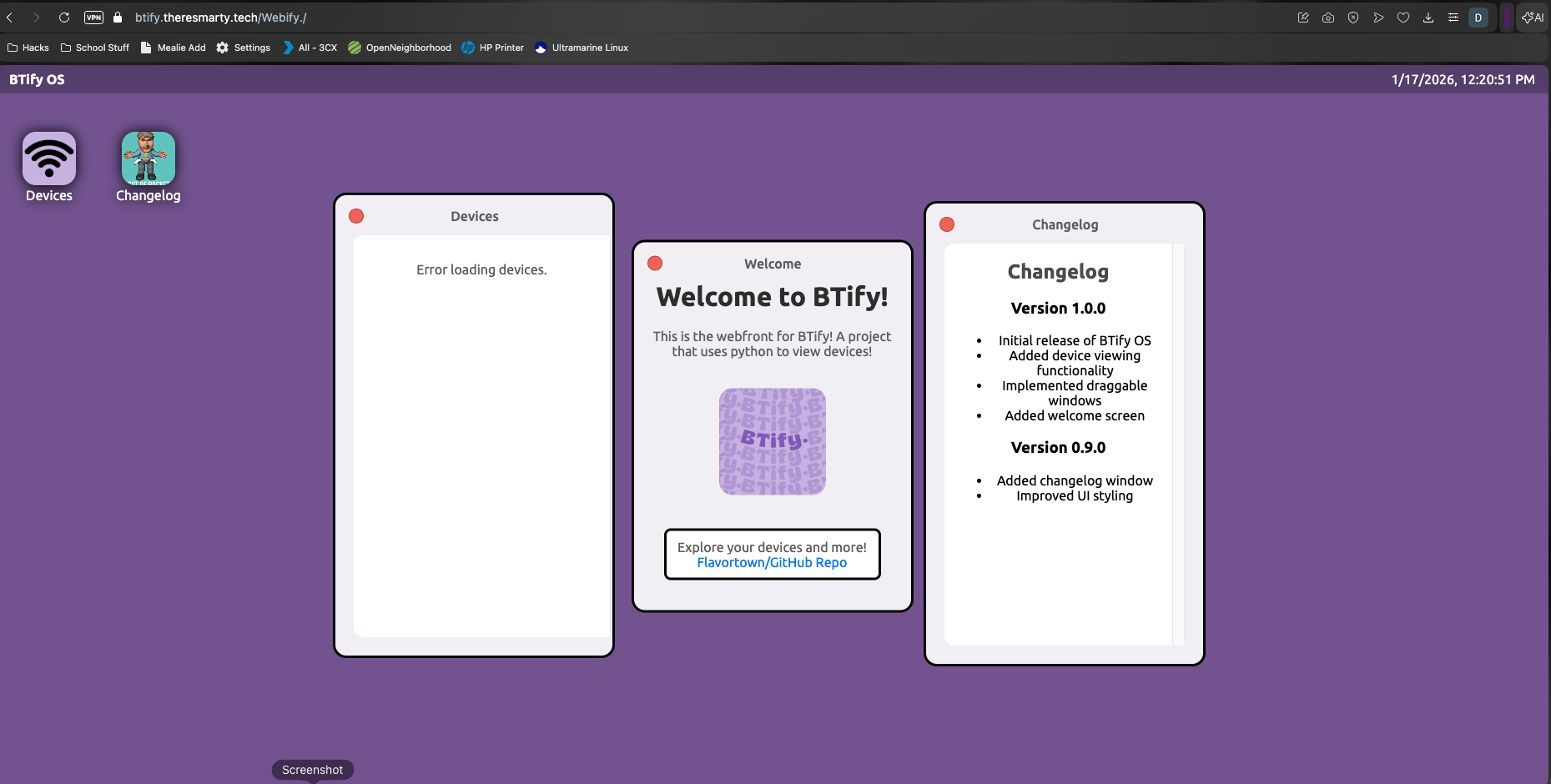Open the pinboard edit icon in toolbar
Viewport: 1551px width, 784px height.
point(1303,18)
